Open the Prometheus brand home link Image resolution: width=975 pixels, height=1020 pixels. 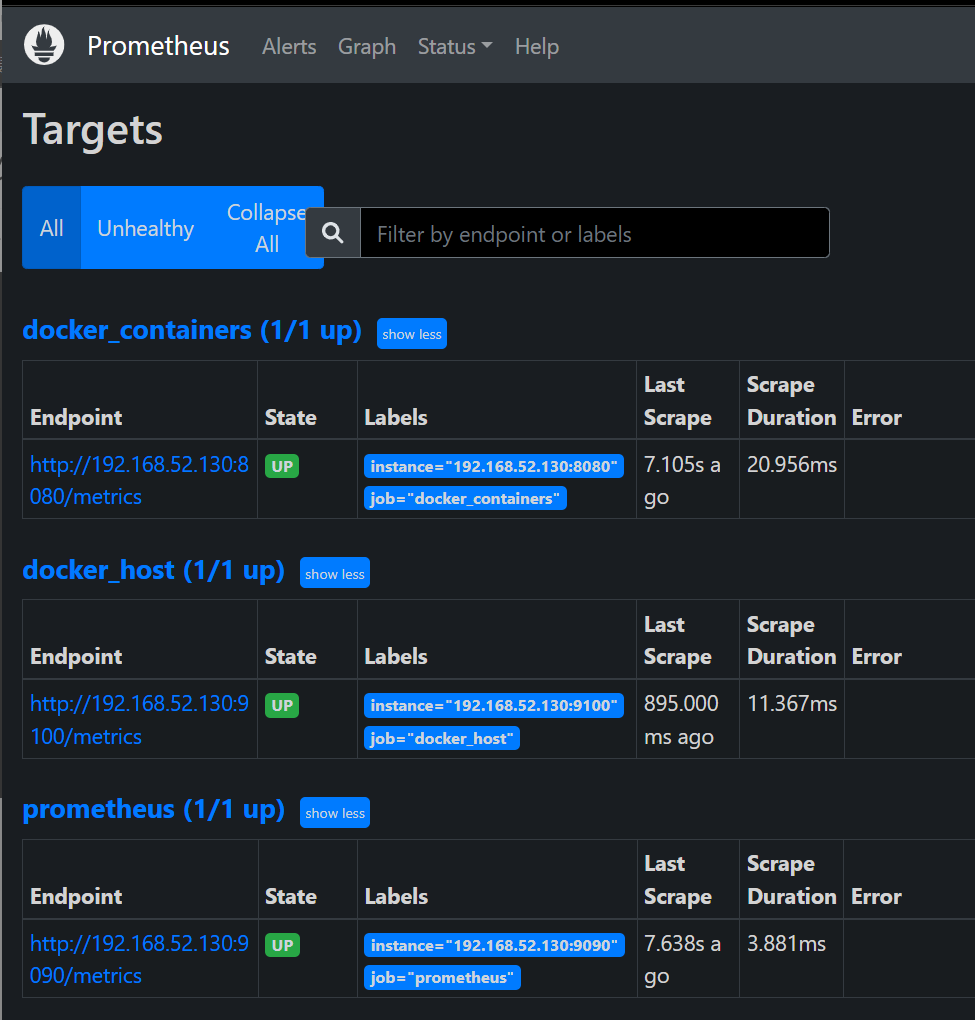point(158,46)
